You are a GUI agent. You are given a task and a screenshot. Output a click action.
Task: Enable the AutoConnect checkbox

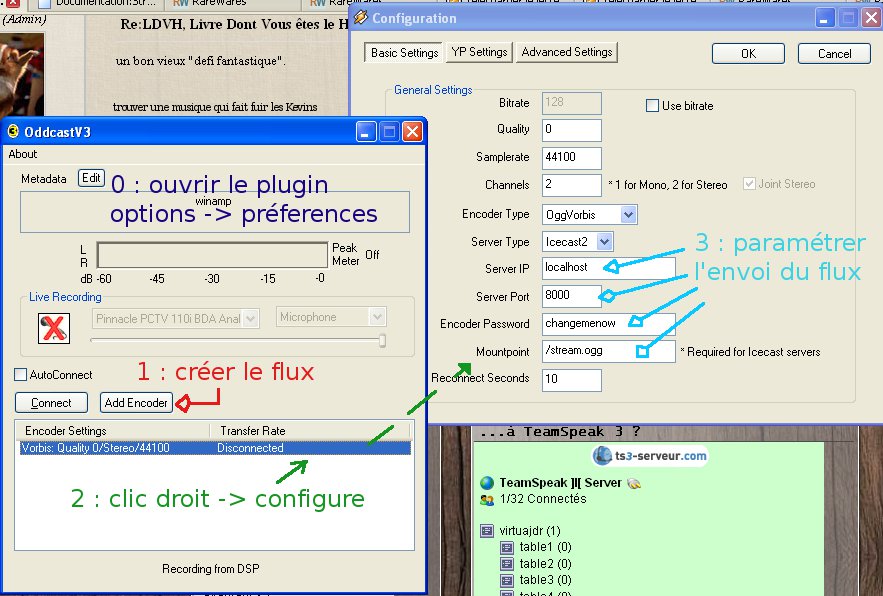[x=21, y=375]
